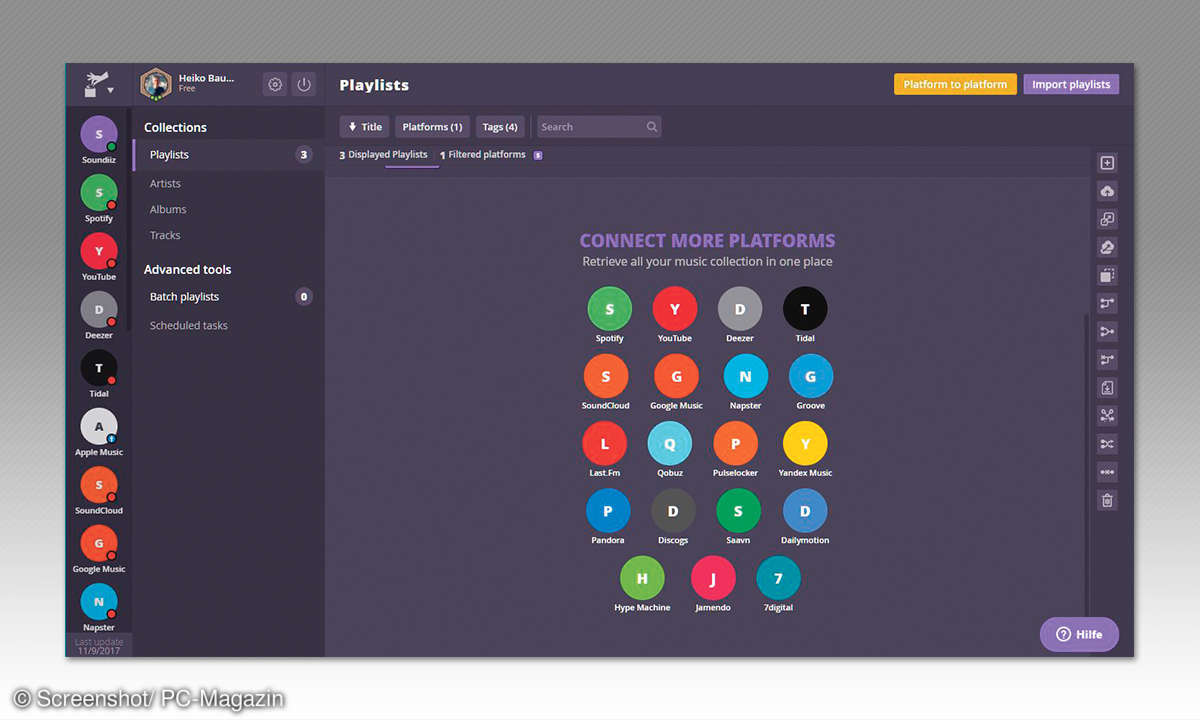Click the Playlists count badge 3

pyautogui.click(x=304, y=155)
